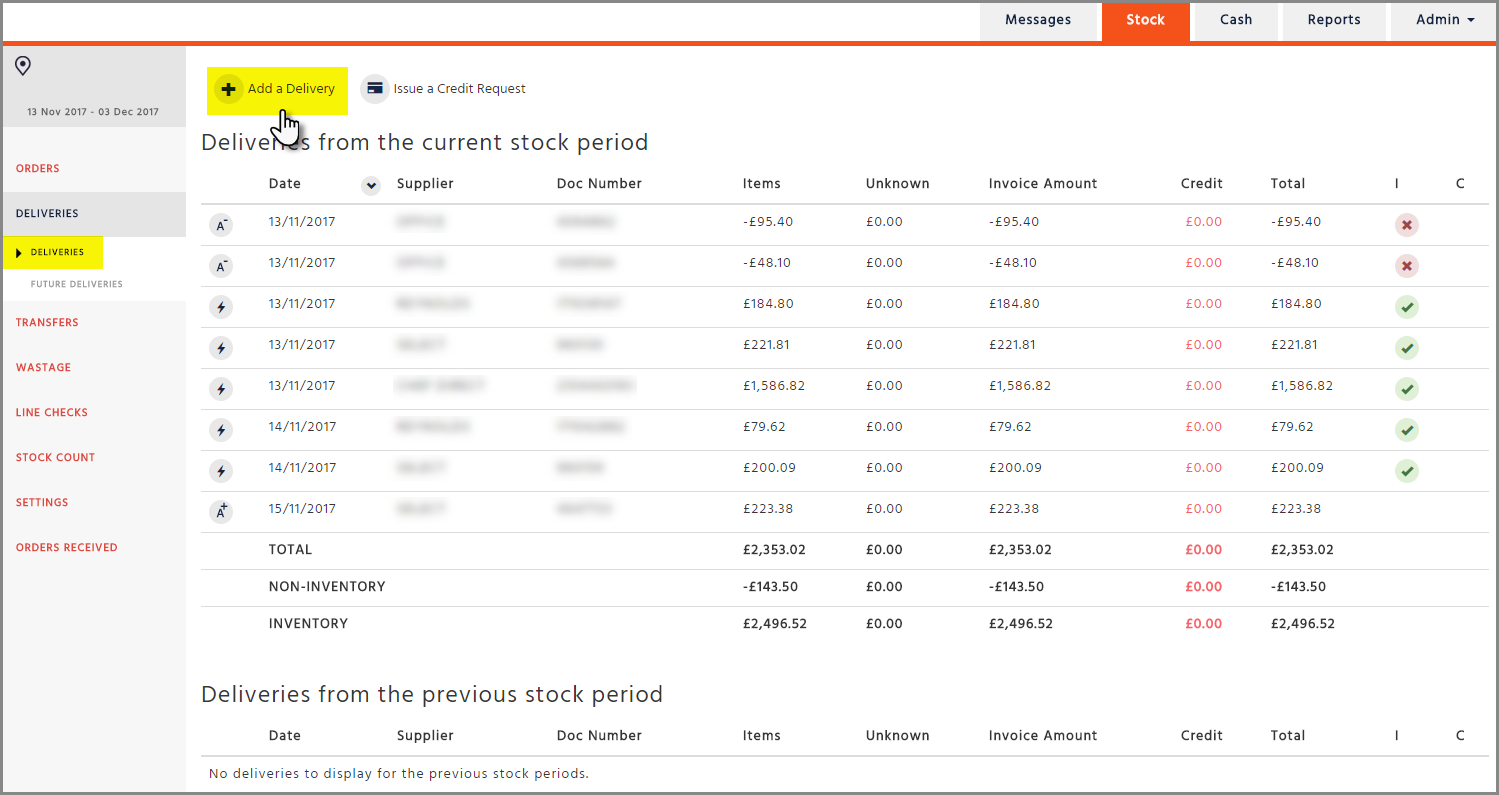The width and height of the screenshot is (1499, 795).
Task: Click the lightning icon on the £184.80 row
Action: click(x=221, y=307)
